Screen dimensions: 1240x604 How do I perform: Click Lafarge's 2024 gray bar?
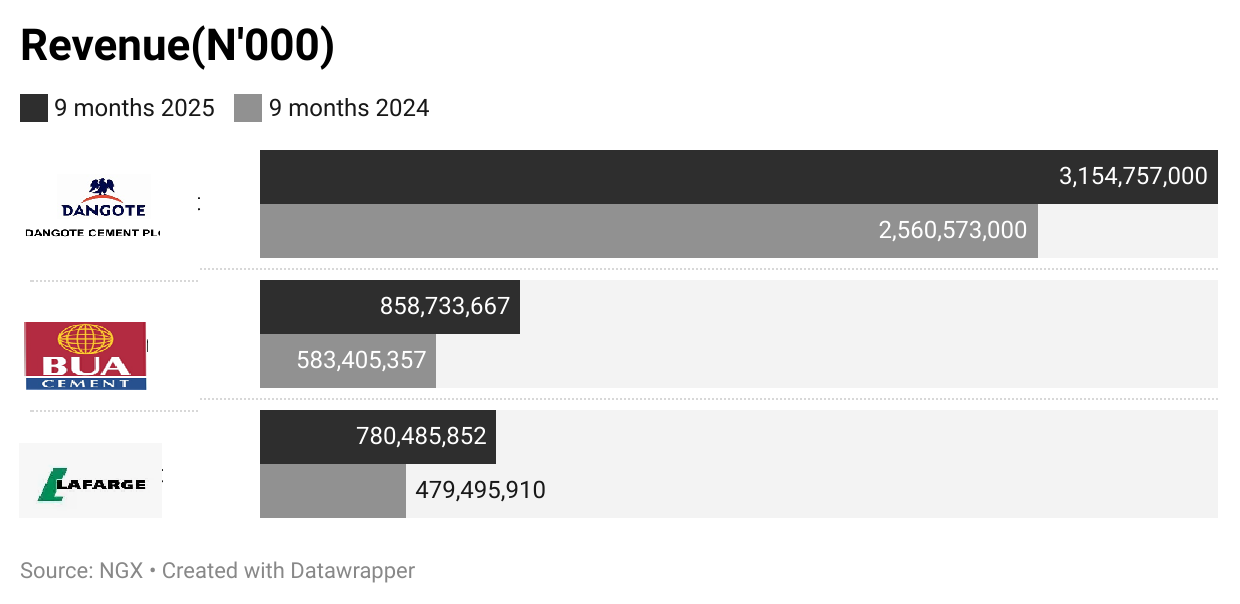(333, 491)
